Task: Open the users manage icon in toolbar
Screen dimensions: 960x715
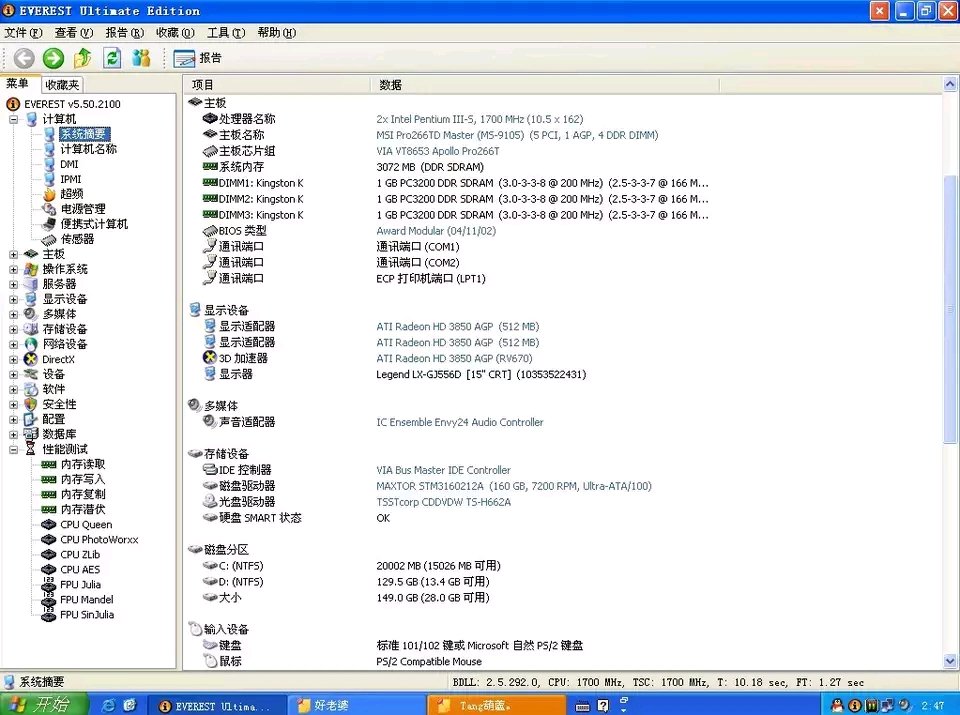Action: pos(141,58)
